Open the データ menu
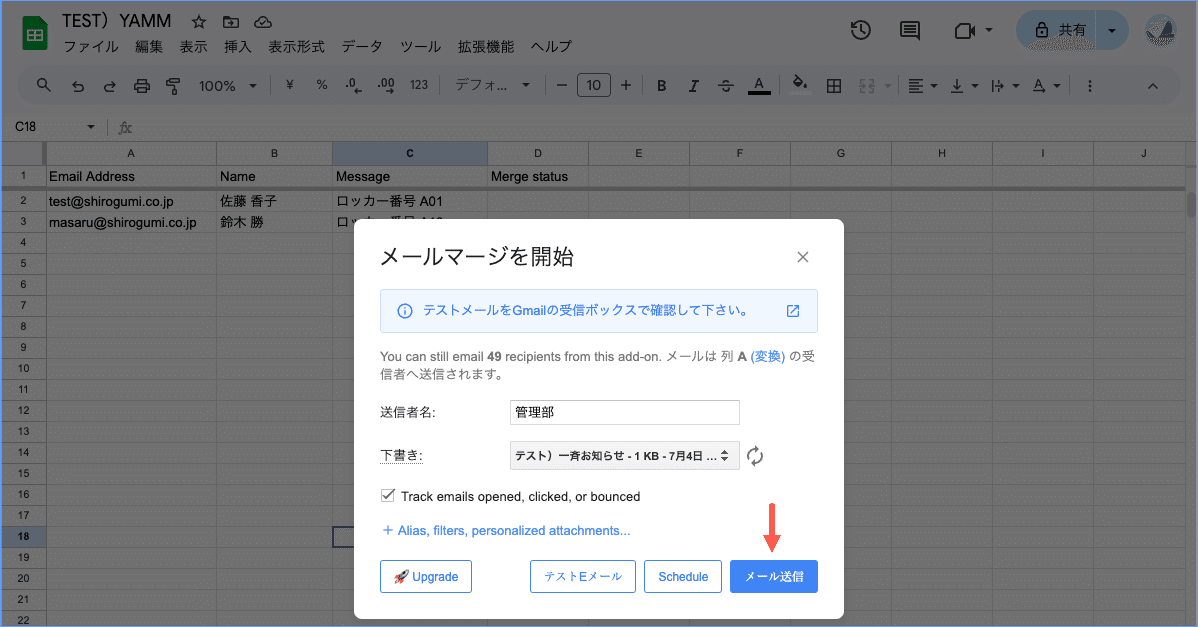 point(362,47)
